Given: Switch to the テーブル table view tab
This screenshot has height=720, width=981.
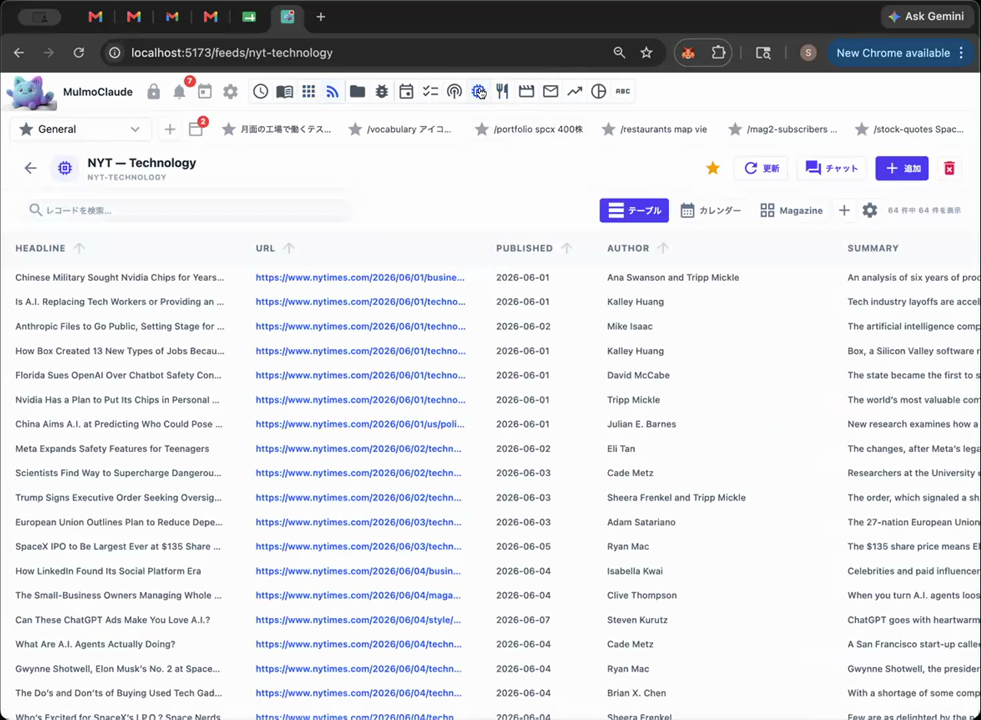Looking at the screenshot, I should click(x=634, y=210).
